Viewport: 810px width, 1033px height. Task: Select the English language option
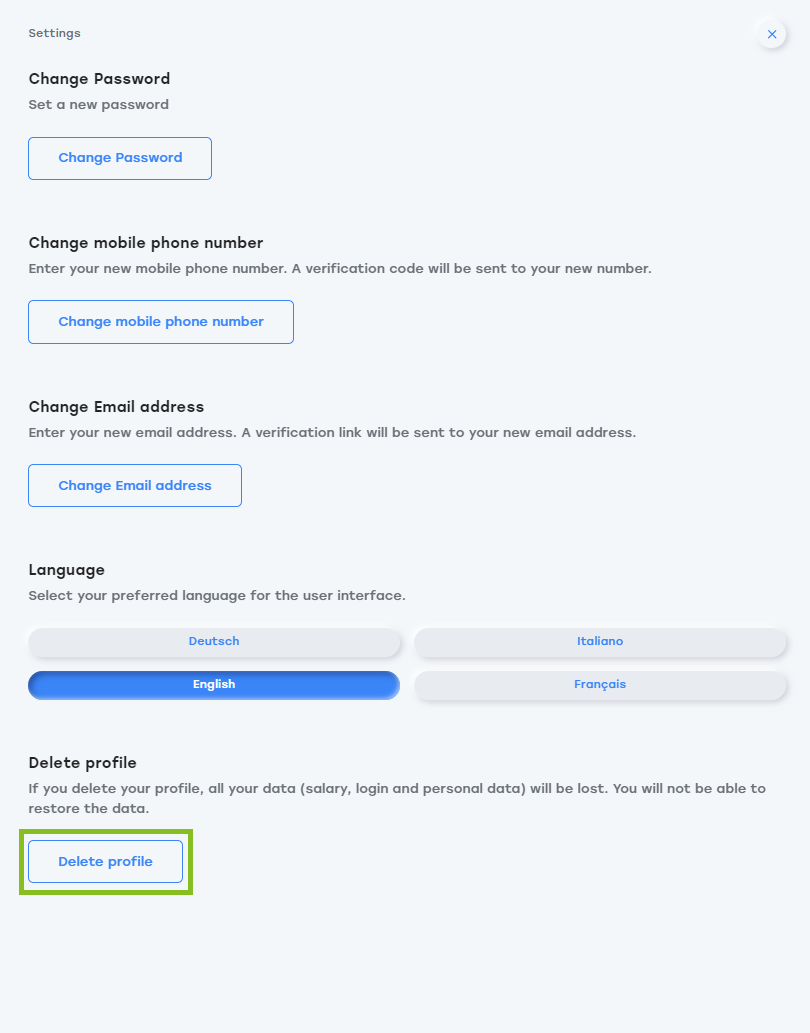click(214, 685)
